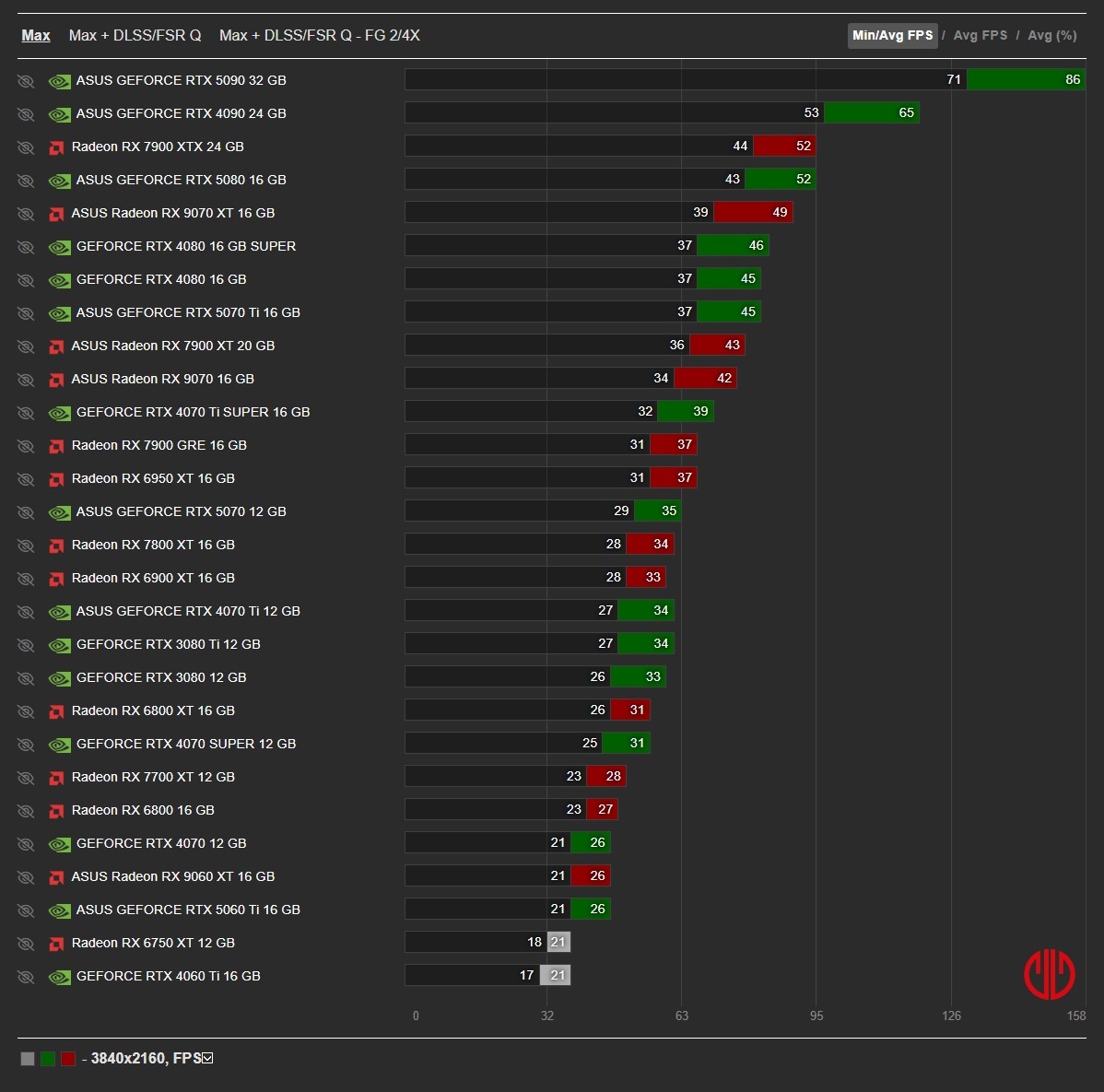1104x1092 pixels.
Task: Click AMD logo beside ASUS Radeon RX 9060 XT
Action: [56, 877]
